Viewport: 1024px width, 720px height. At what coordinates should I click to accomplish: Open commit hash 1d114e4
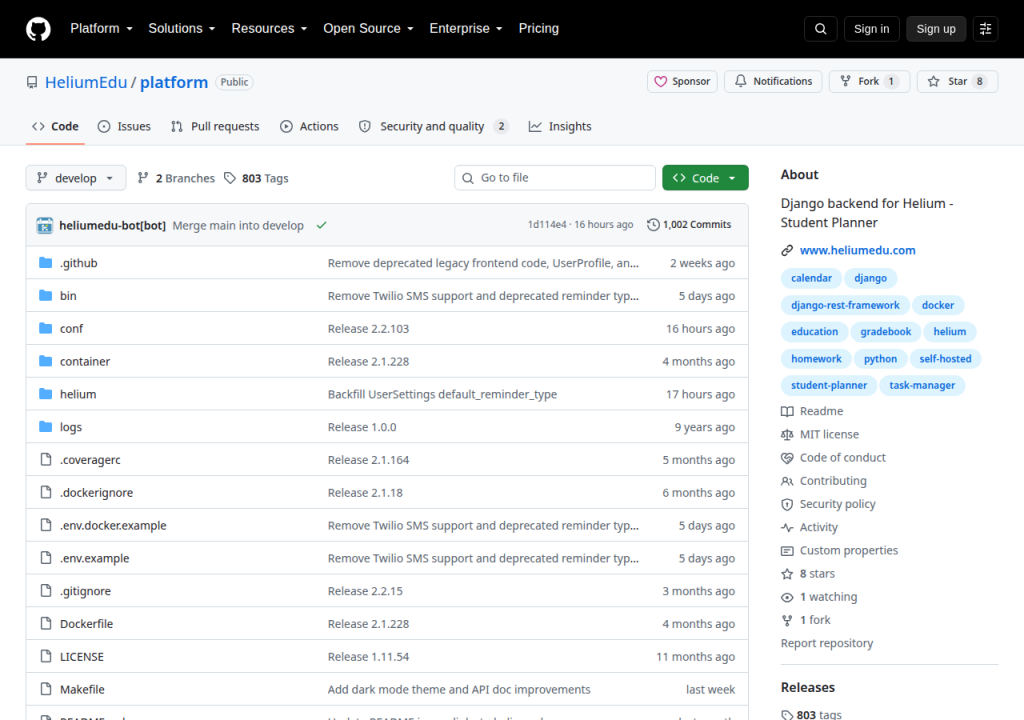pyautogui.click(x=547, y=225)
